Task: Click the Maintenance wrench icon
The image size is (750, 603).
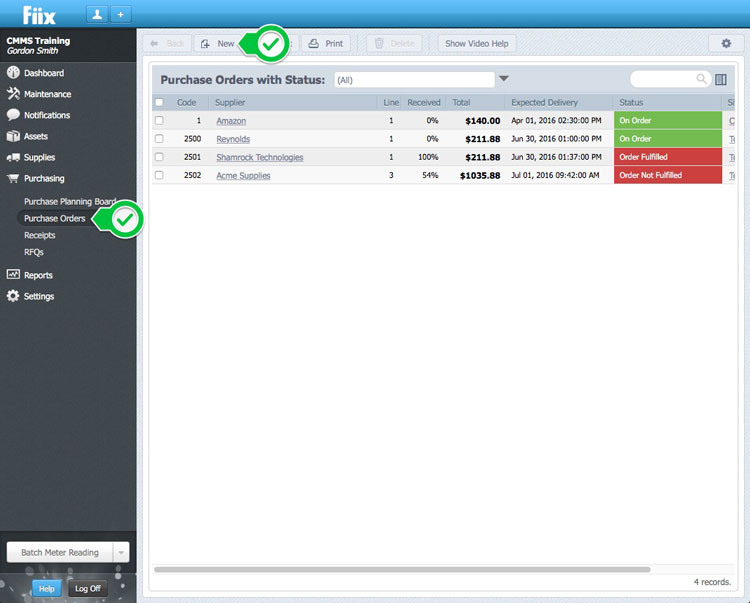Action: (x=13, y=94)
